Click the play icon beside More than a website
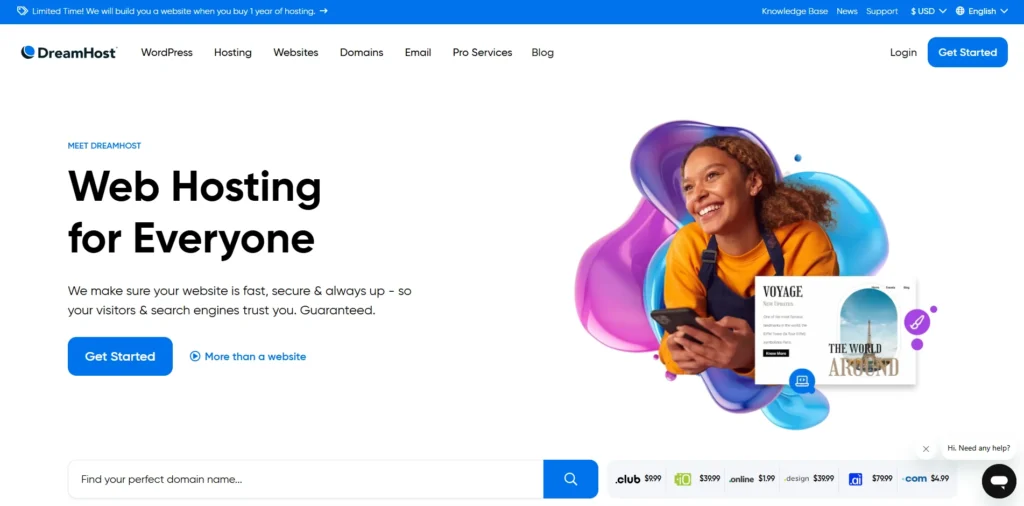Screen dimensions: 1024x506 click(x=195, y=356)
